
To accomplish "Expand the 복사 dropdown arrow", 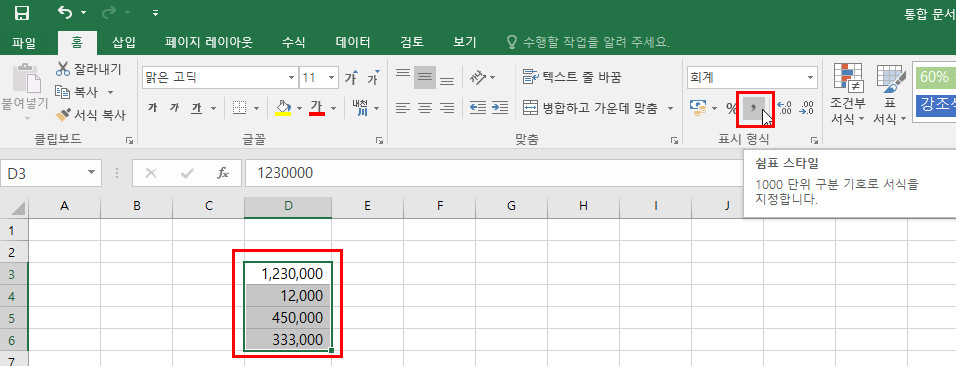I will pos(110,92).
